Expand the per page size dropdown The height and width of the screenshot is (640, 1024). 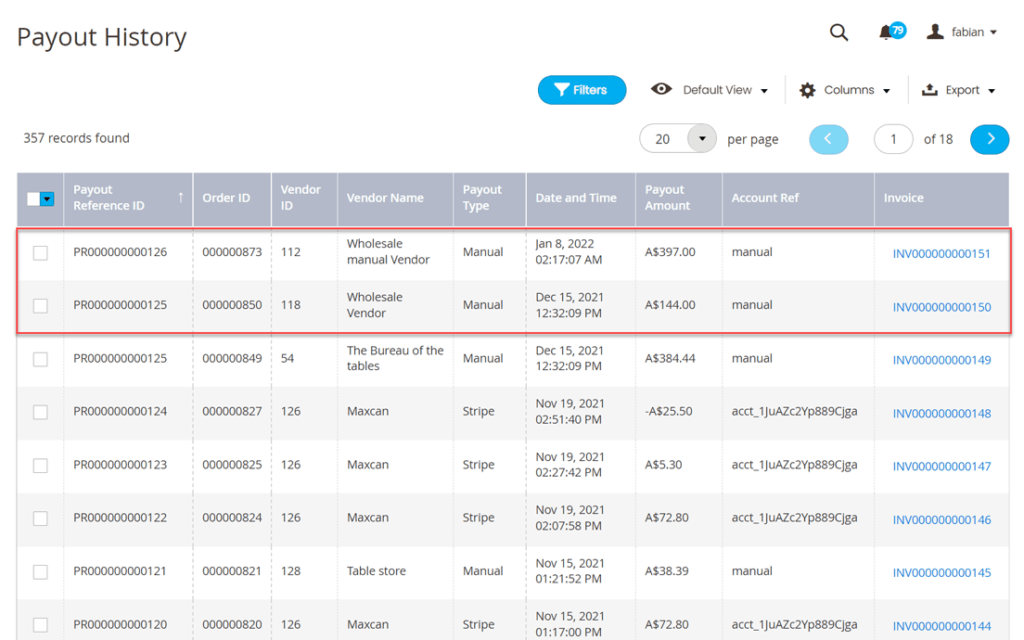pyautogui.click(x=702, y=139)
